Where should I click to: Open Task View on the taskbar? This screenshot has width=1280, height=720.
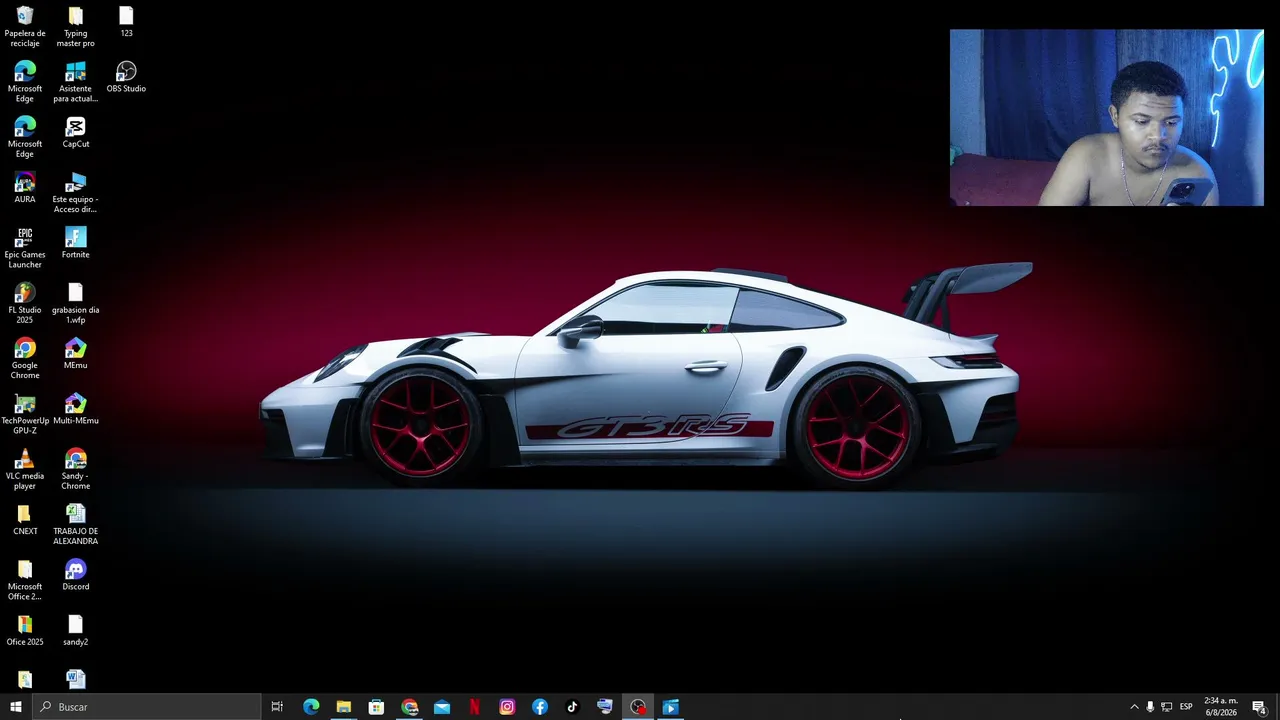[x=277, y=707]
